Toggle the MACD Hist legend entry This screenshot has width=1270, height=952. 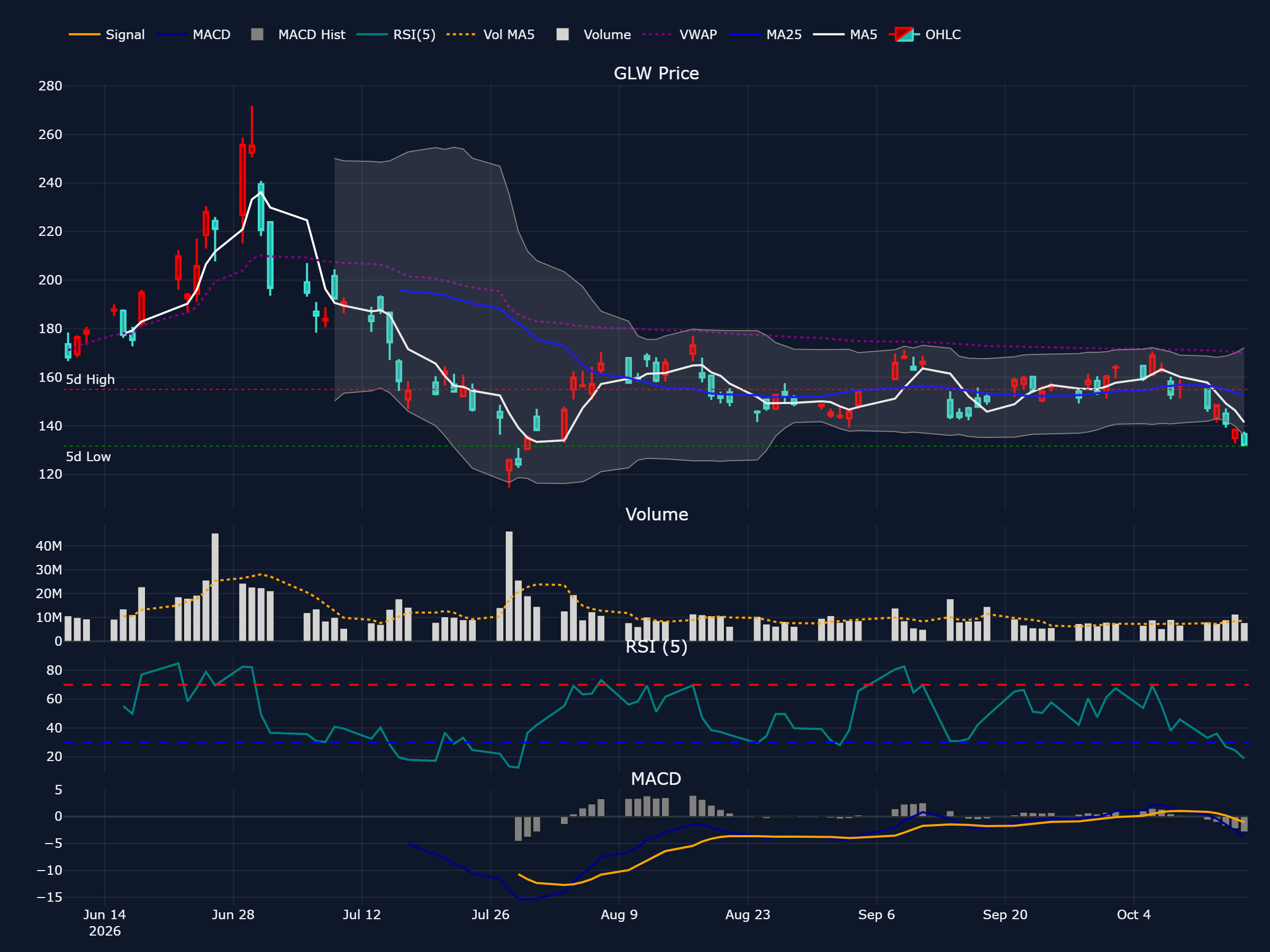(x=298, y=34)
